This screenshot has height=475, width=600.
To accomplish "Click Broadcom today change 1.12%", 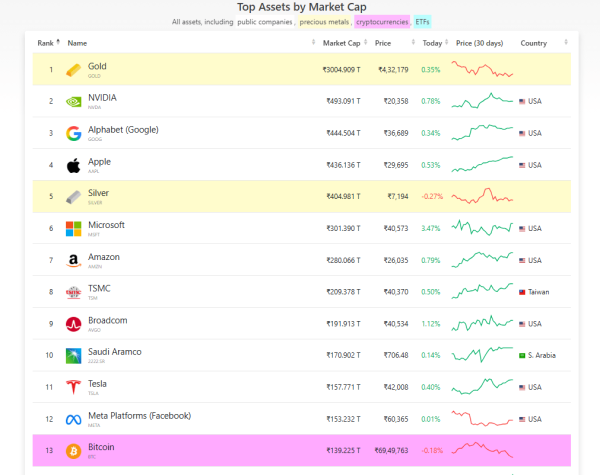I will [x=431, y=324].
